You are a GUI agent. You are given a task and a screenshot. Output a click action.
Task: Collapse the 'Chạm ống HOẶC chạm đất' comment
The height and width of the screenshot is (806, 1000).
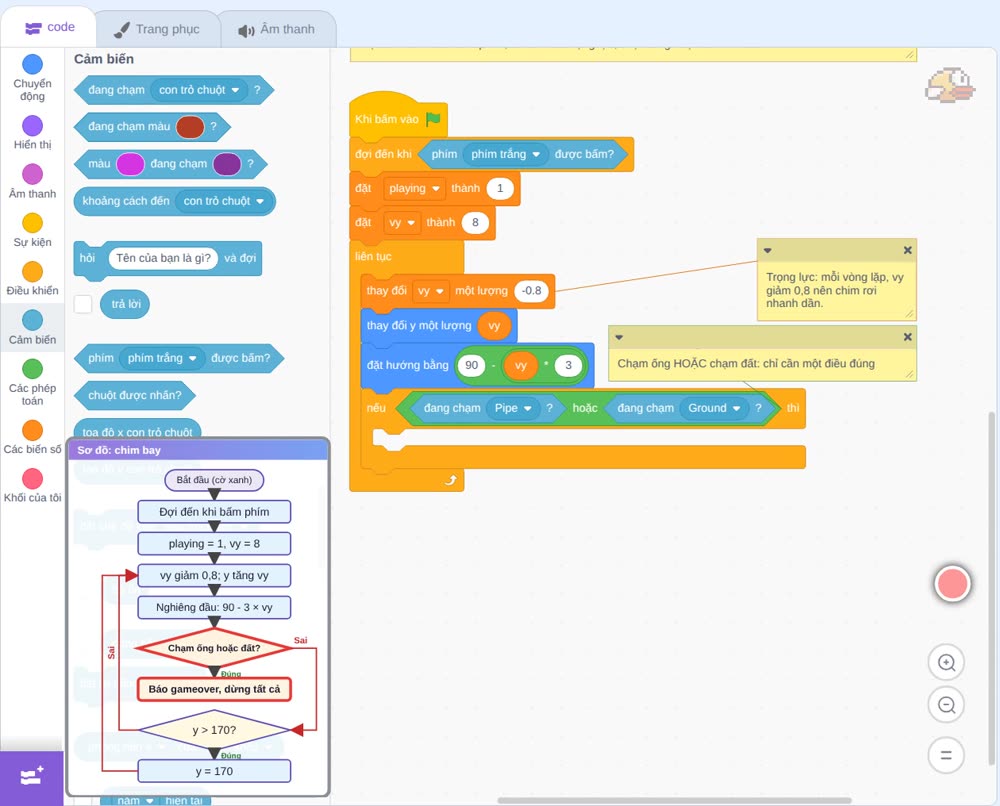click(619, 337)
